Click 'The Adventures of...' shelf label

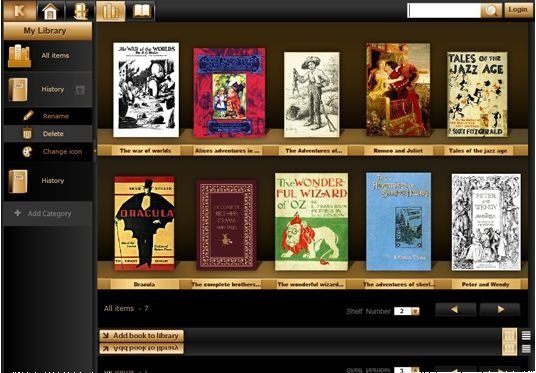click(313, 150)
